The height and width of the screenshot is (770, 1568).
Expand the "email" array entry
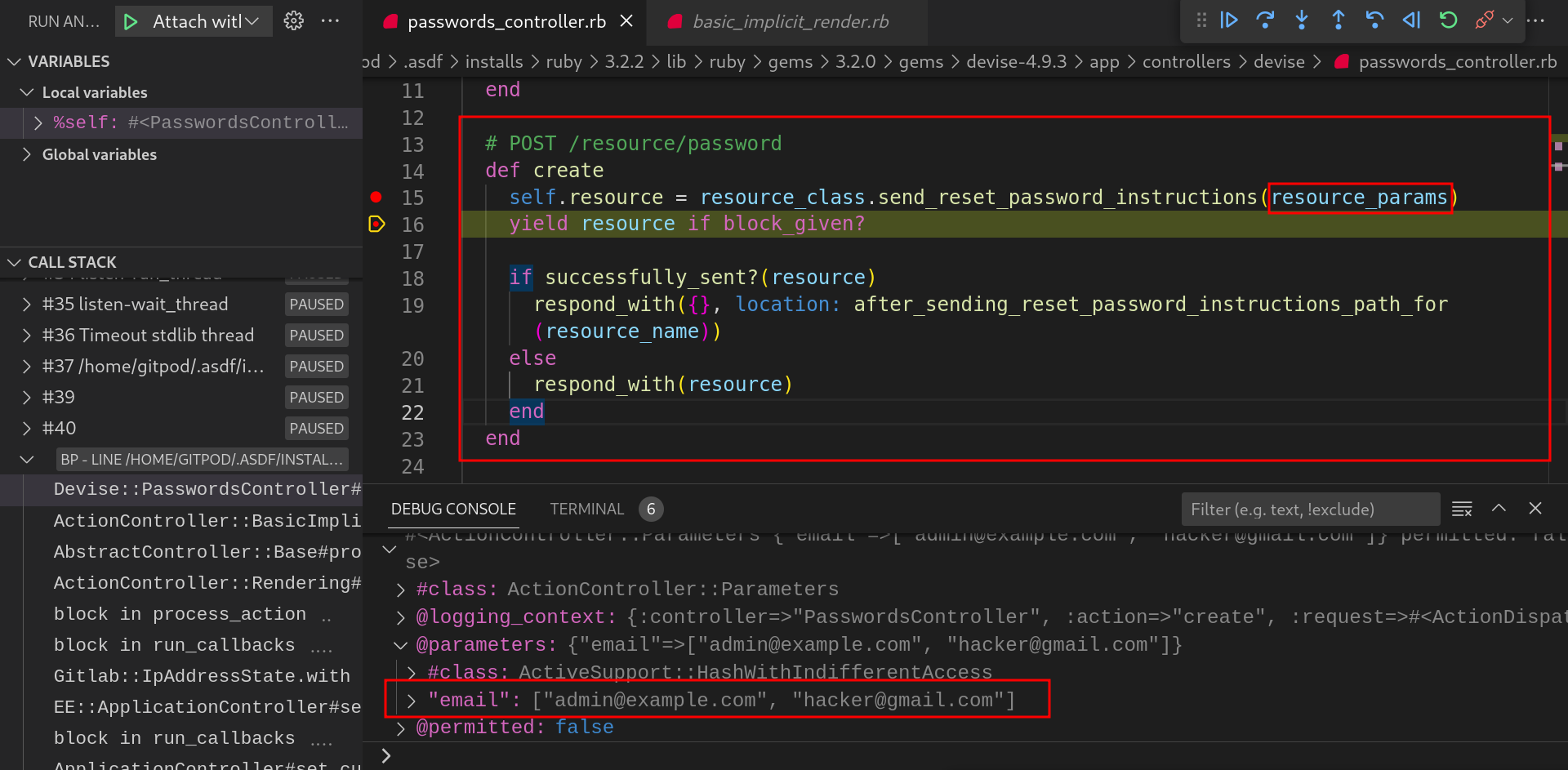(412, 701)
